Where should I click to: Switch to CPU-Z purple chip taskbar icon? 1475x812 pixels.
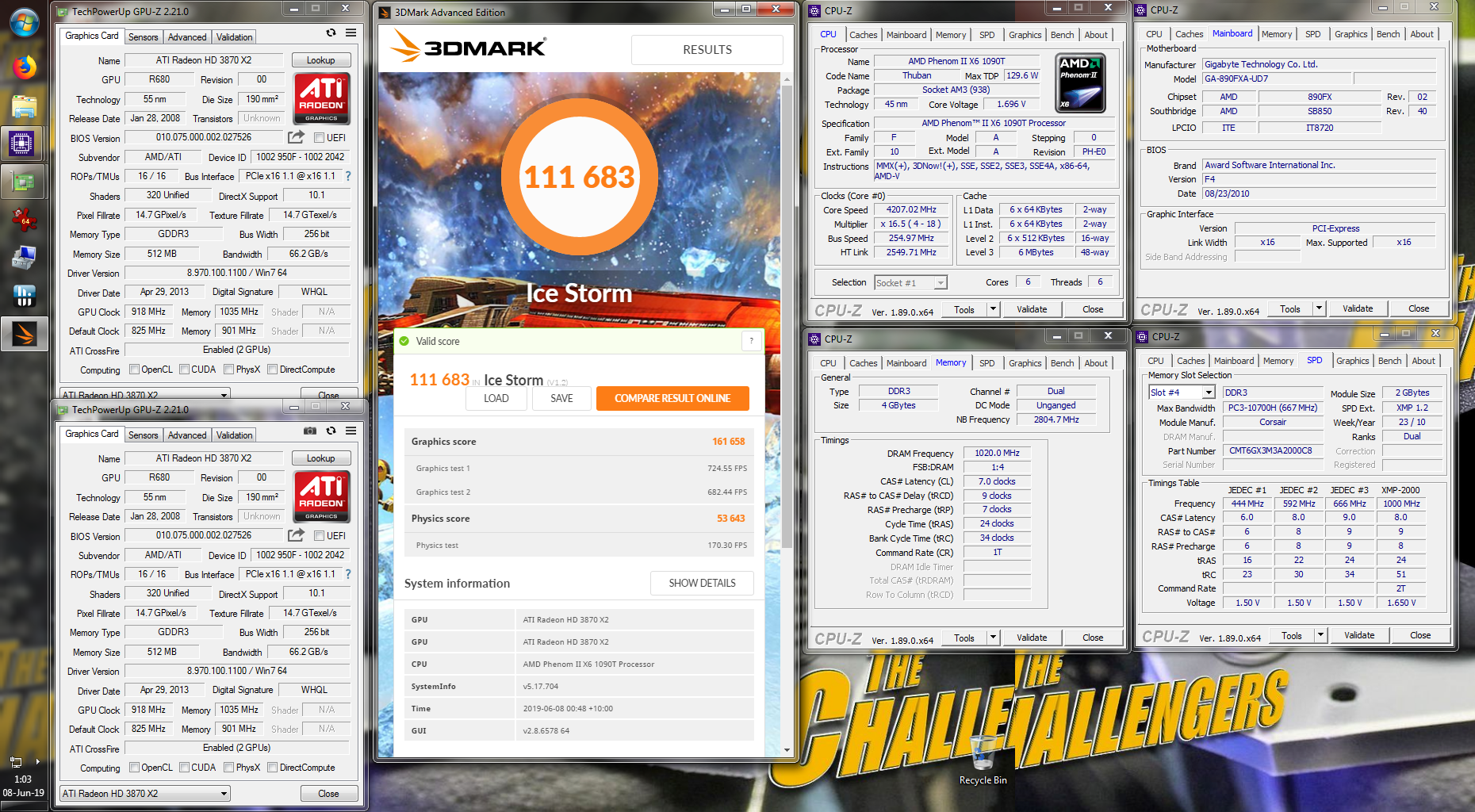22,144
